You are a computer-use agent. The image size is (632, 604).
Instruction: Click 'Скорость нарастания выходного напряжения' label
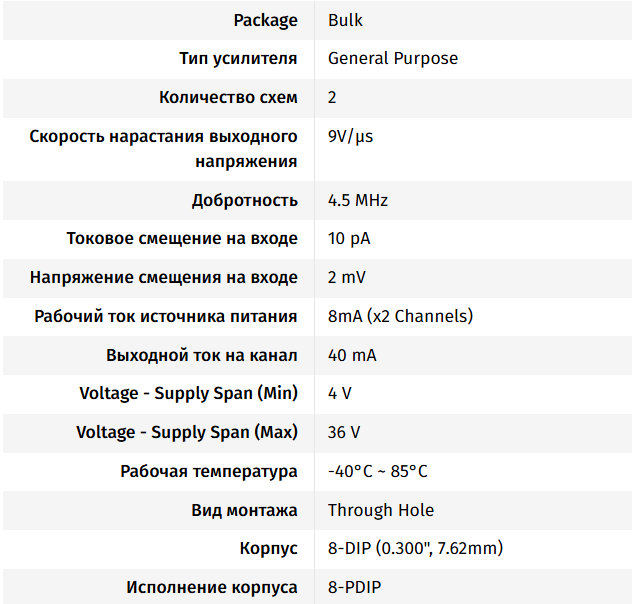tap(164, 148)
